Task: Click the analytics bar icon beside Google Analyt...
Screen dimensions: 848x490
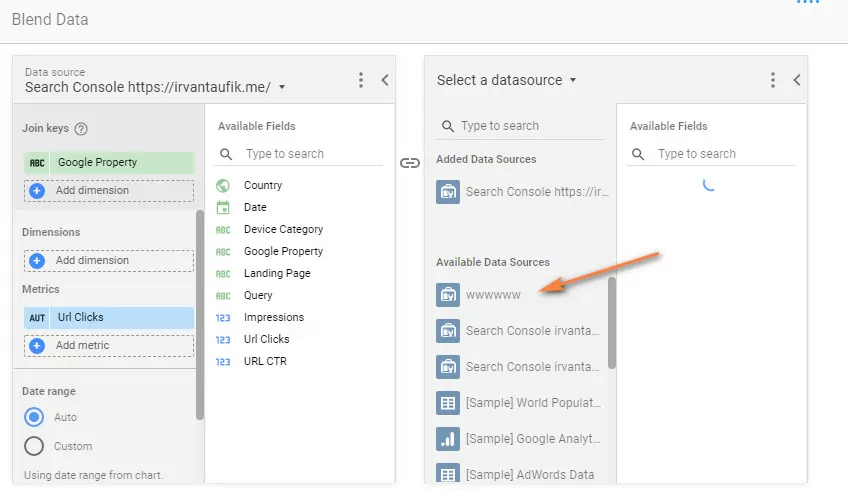Action: tap(448, 439)
